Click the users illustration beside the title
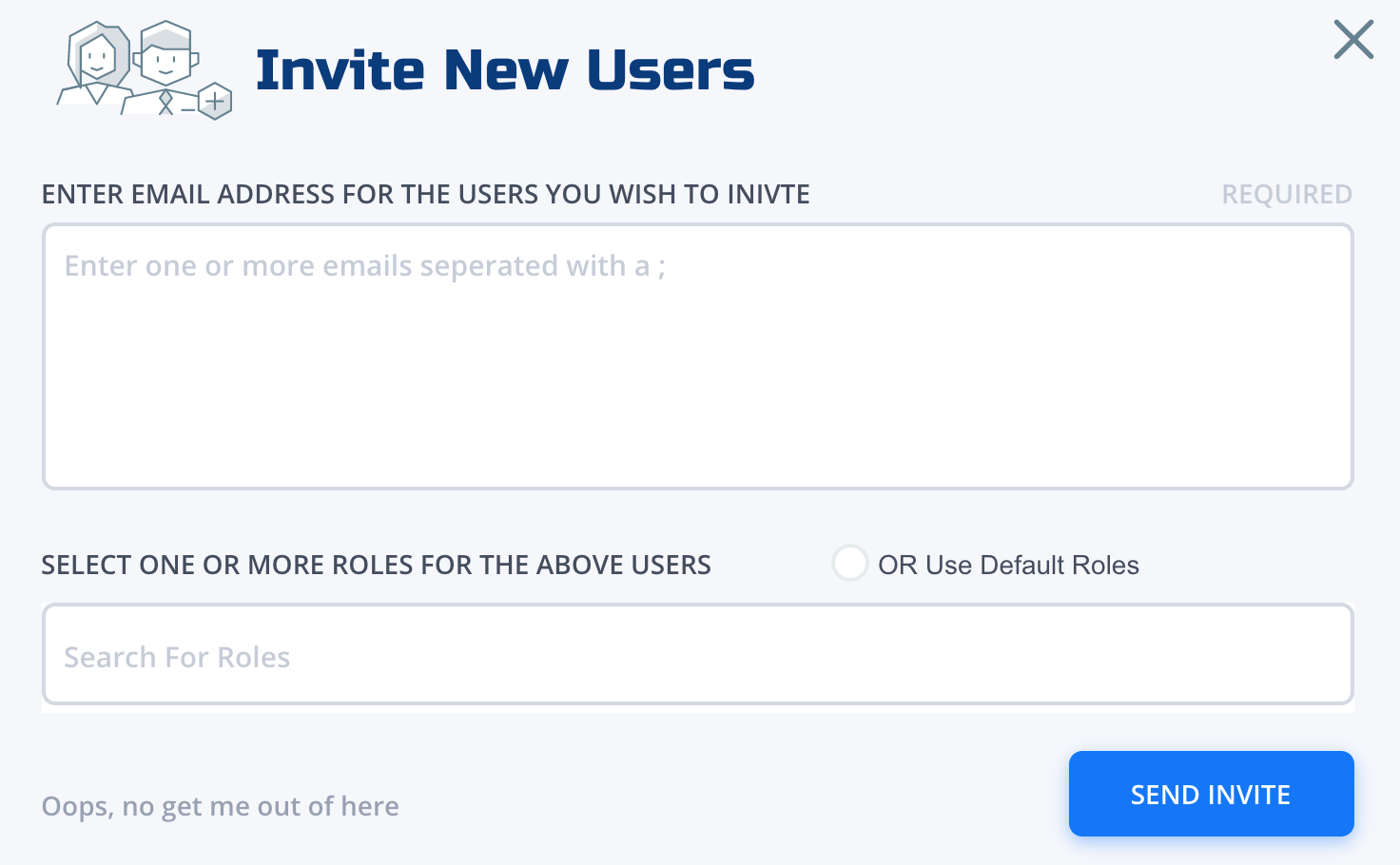1400x865 pixels. (x=145, y=70)
